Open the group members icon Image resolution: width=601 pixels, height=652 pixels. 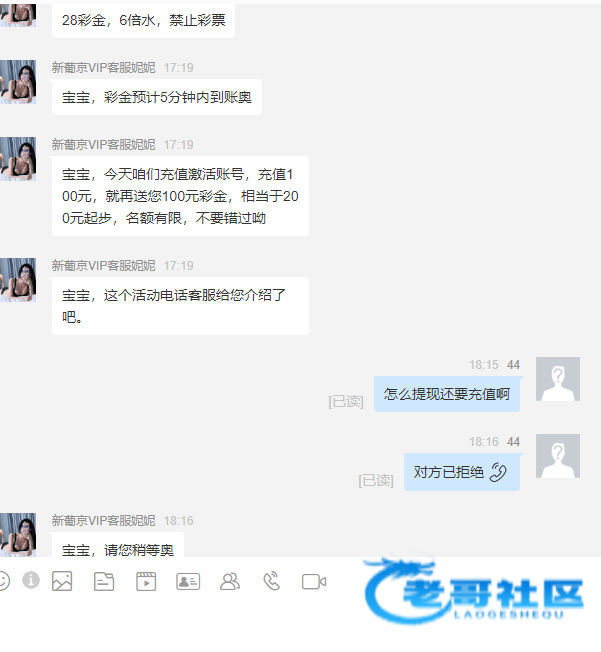coord(230,582)
